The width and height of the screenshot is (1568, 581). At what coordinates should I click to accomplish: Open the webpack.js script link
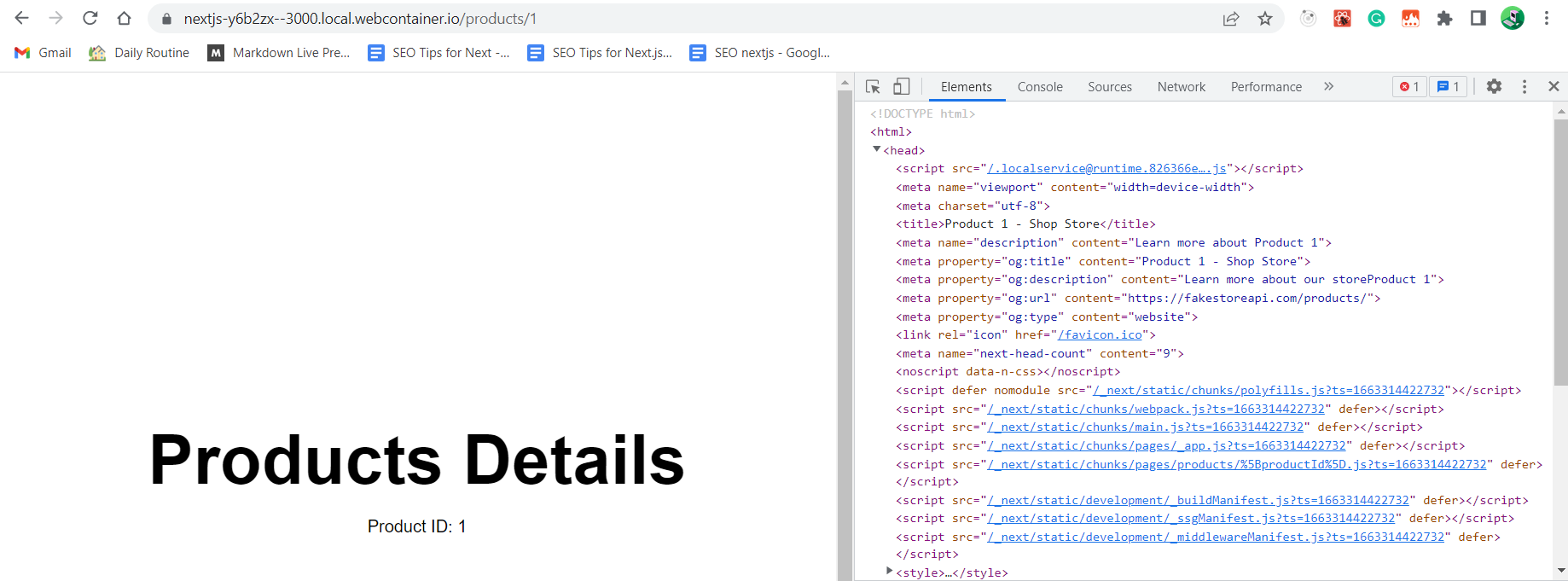[x=1156, y=410]
